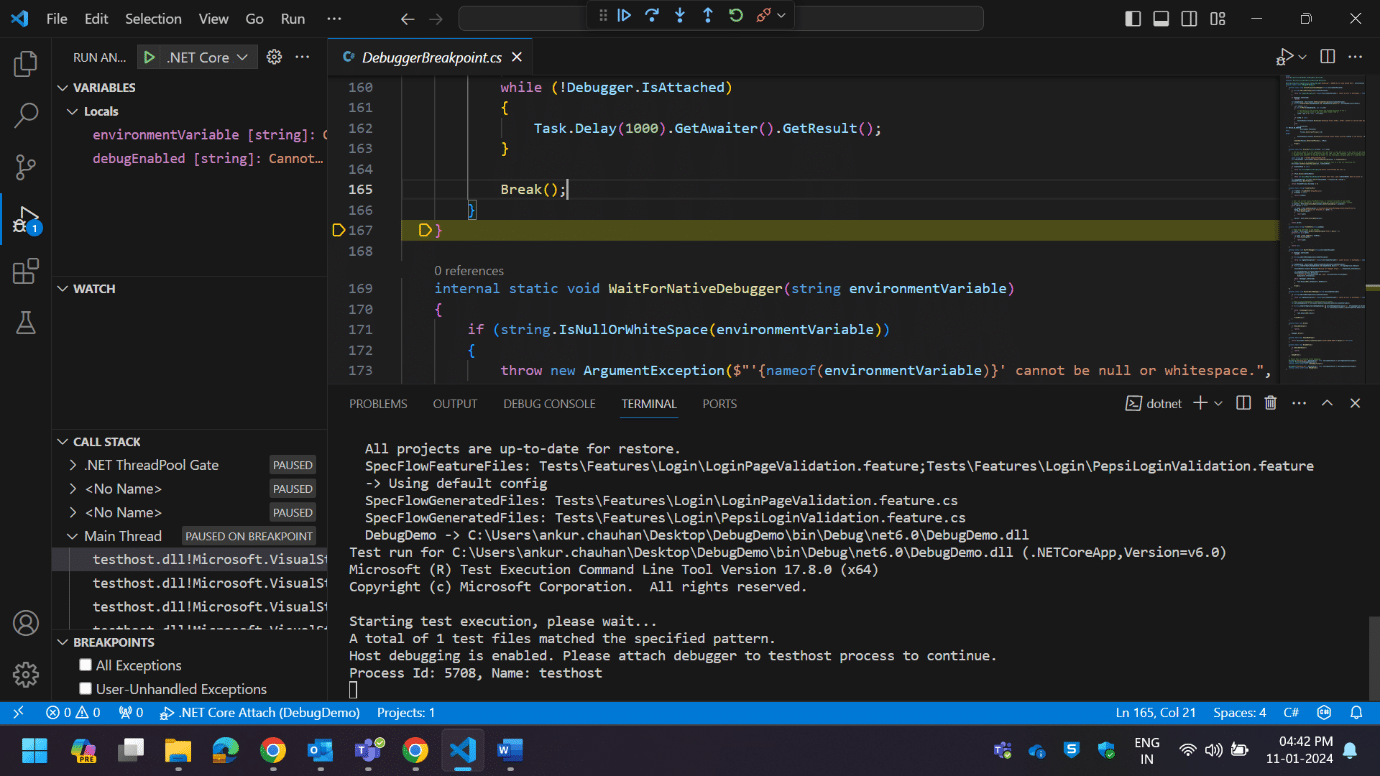Image resolution: width=1380 pixels, height=776 pixels.
Task: Click the C# language mode indicator
Action: coord(1291,713)
